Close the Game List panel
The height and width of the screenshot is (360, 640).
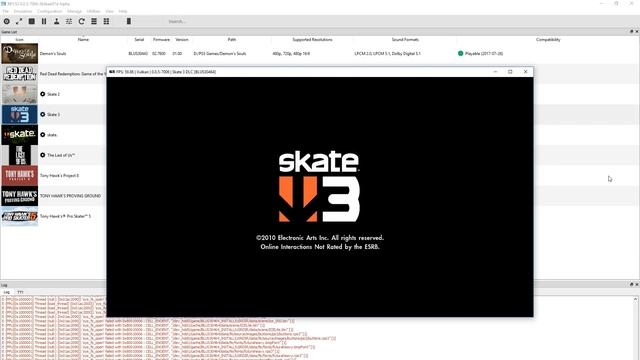[637, 31]
